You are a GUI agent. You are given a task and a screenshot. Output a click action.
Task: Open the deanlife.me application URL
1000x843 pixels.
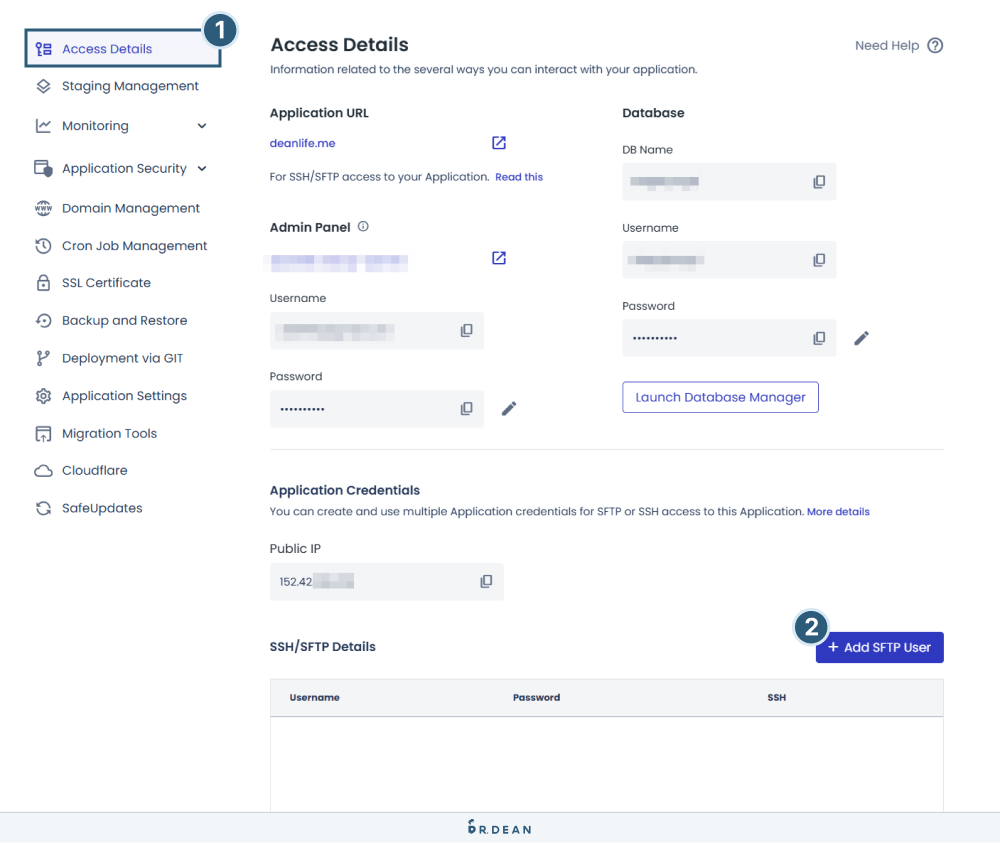point(302,143)
